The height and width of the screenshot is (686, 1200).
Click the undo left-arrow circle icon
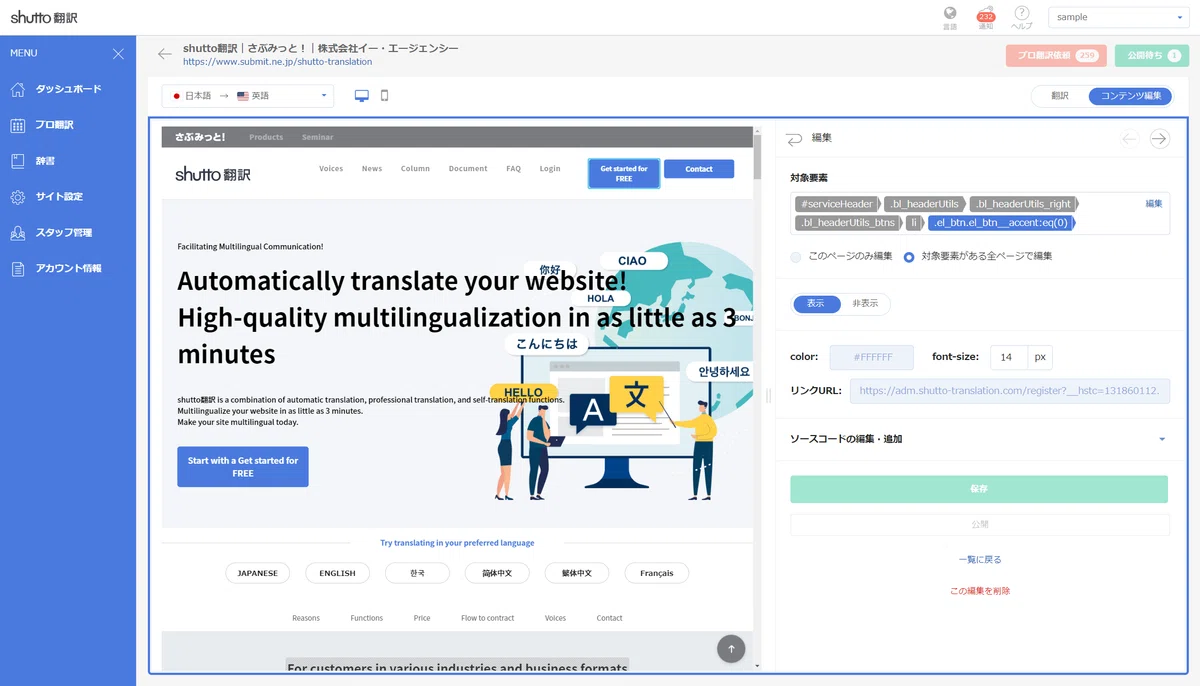point(1130,139)
